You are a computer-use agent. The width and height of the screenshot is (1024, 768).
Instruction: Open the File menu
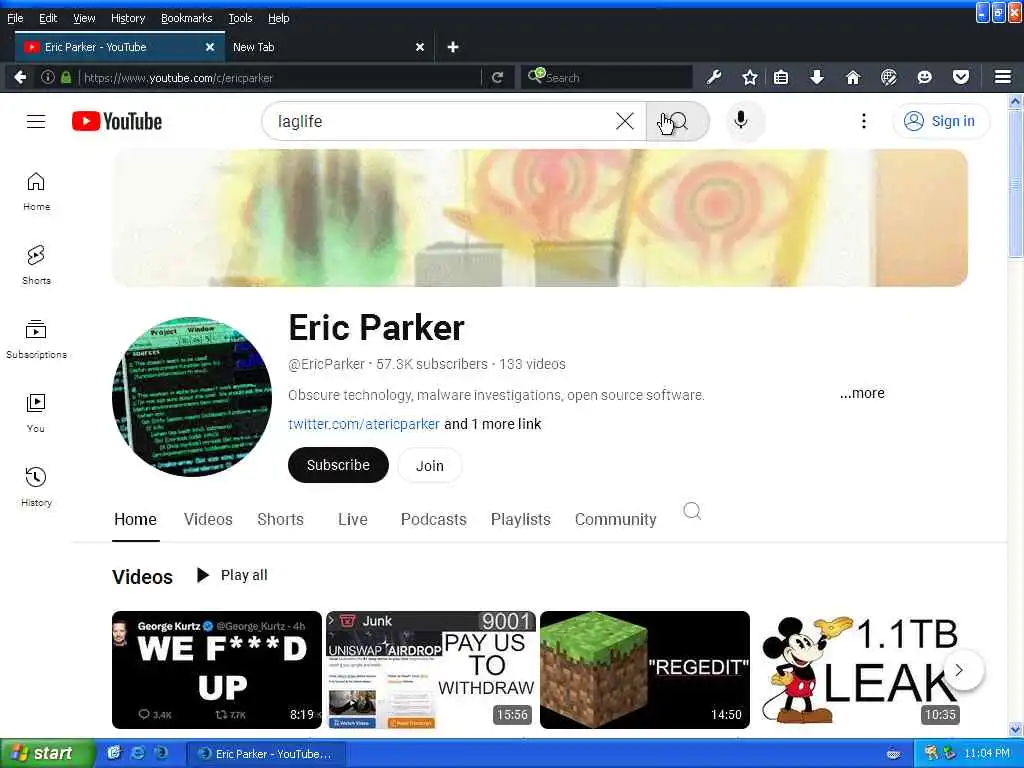[15, 18]
